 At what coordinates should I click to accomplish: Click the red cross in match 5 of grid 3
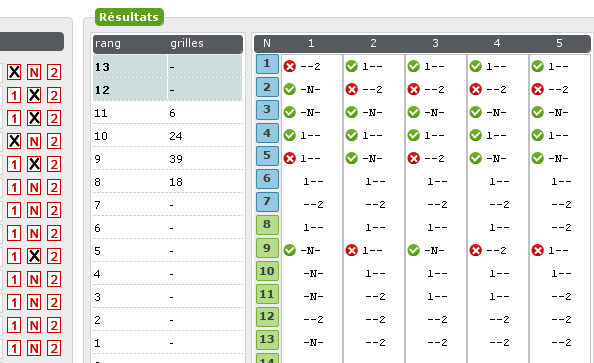tap(414, 158)
